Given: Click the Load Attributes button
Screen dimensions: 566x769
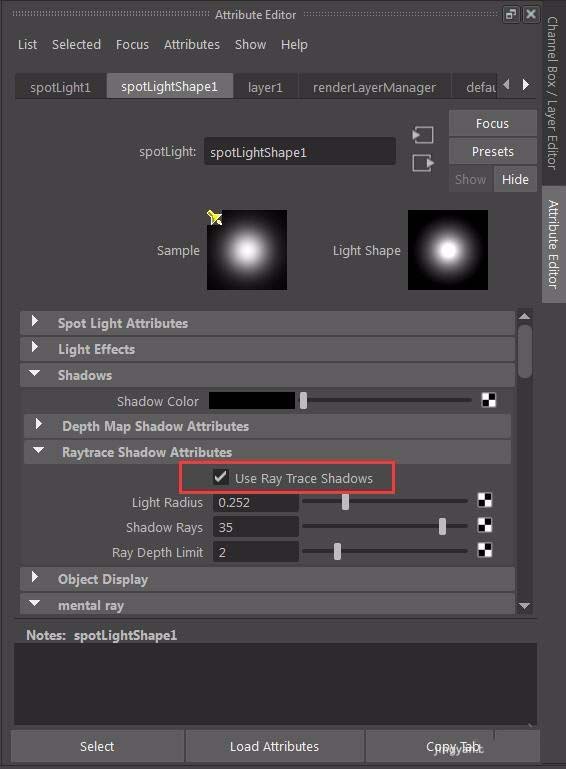Looking at the screenshot, I should tap(275, 746).
